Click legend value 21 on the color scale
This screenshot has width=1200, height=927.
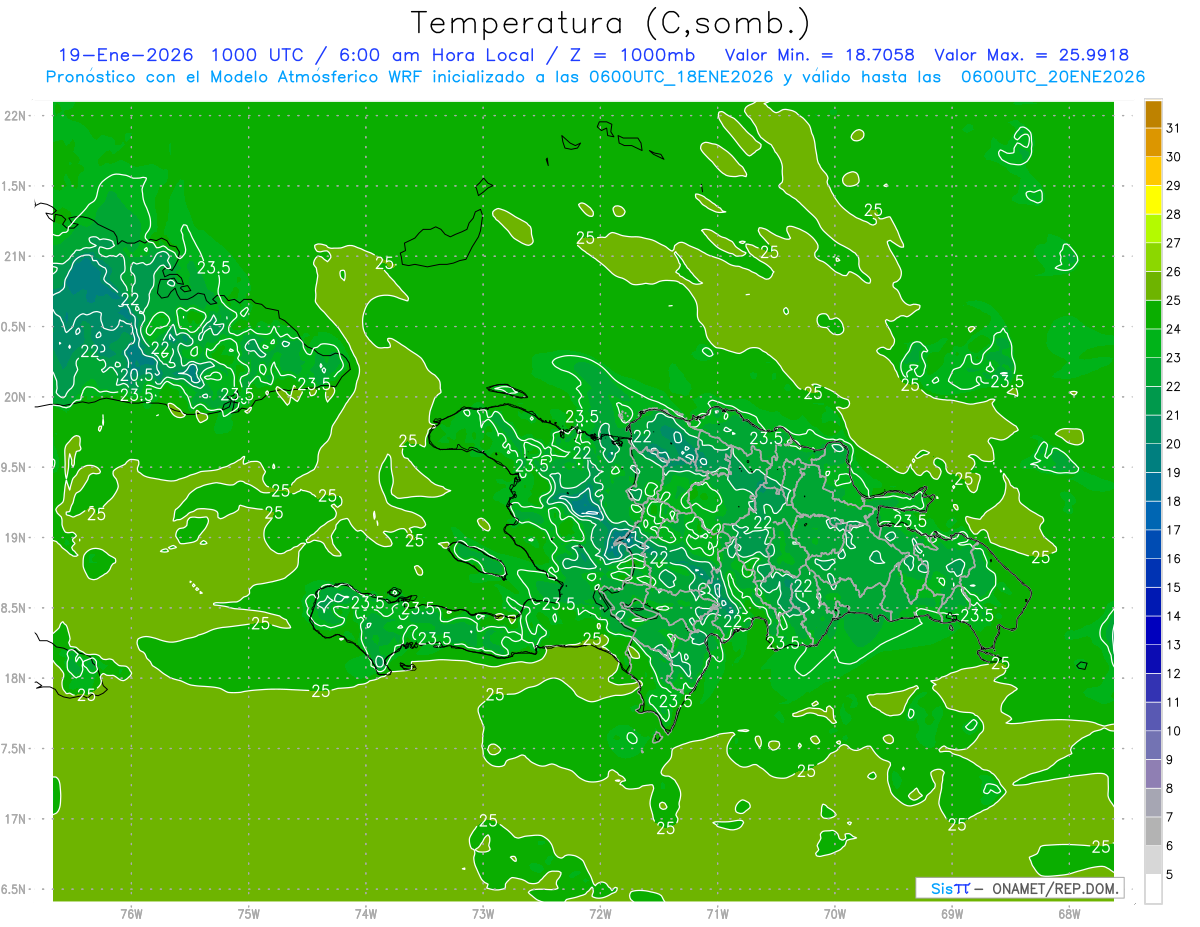pos(1174,415)
